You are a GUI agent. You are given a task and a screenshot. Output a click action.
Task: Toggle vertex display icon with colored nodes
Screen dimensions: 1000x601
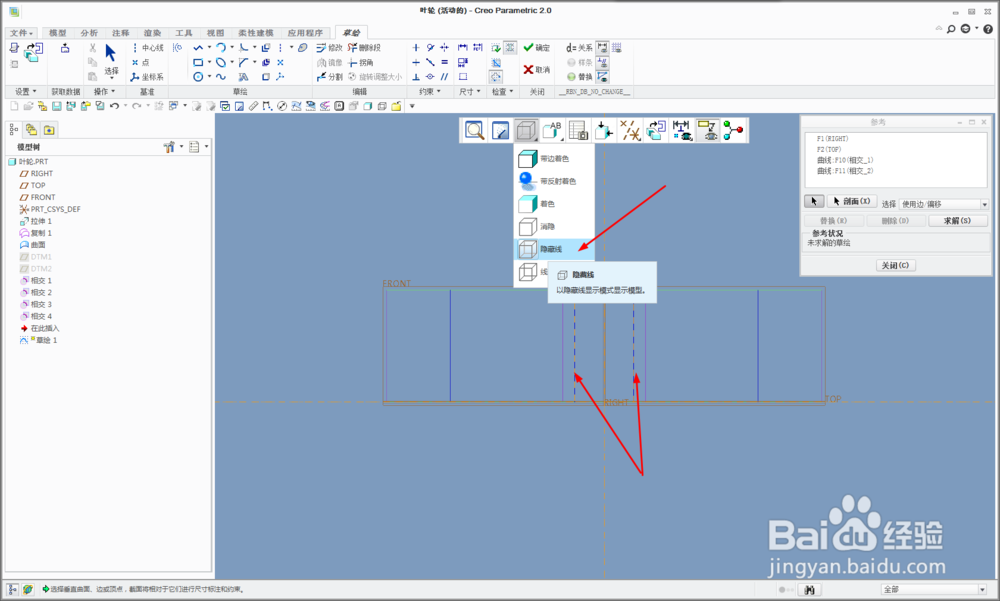click(733, 131)
